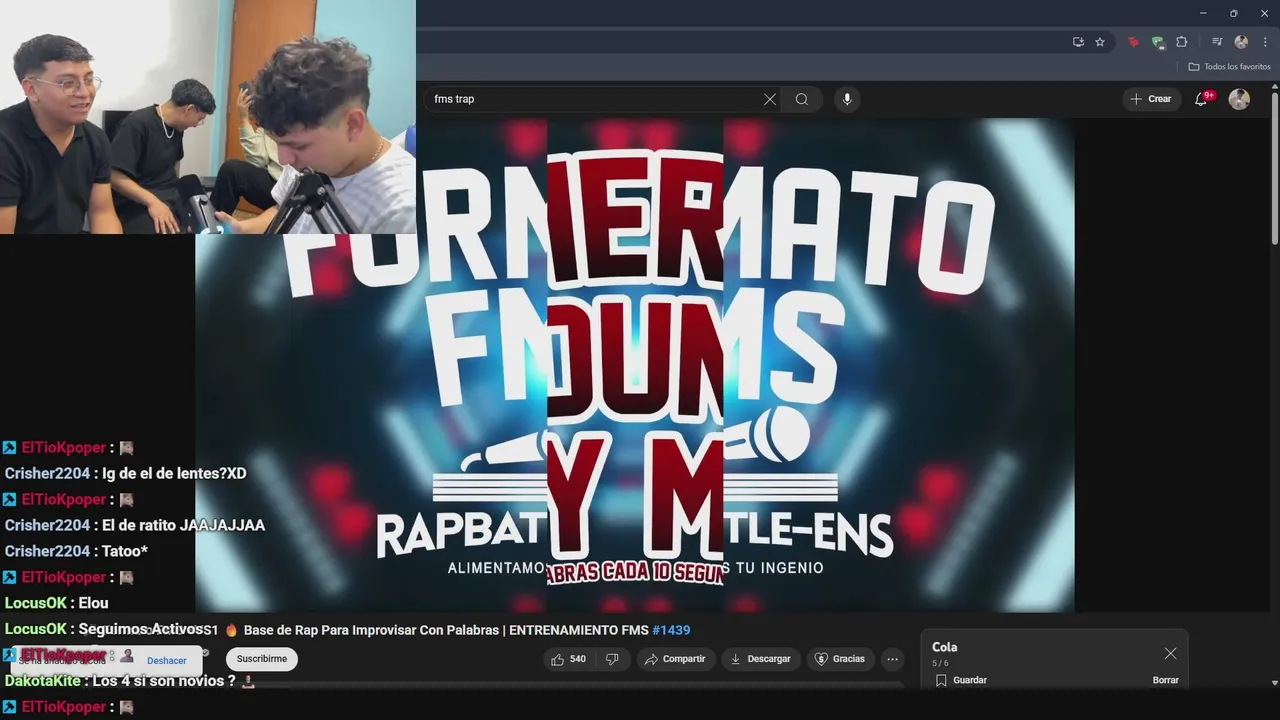
Task: Click the scrollbar down arrow
Action: tap(1274, 682)
